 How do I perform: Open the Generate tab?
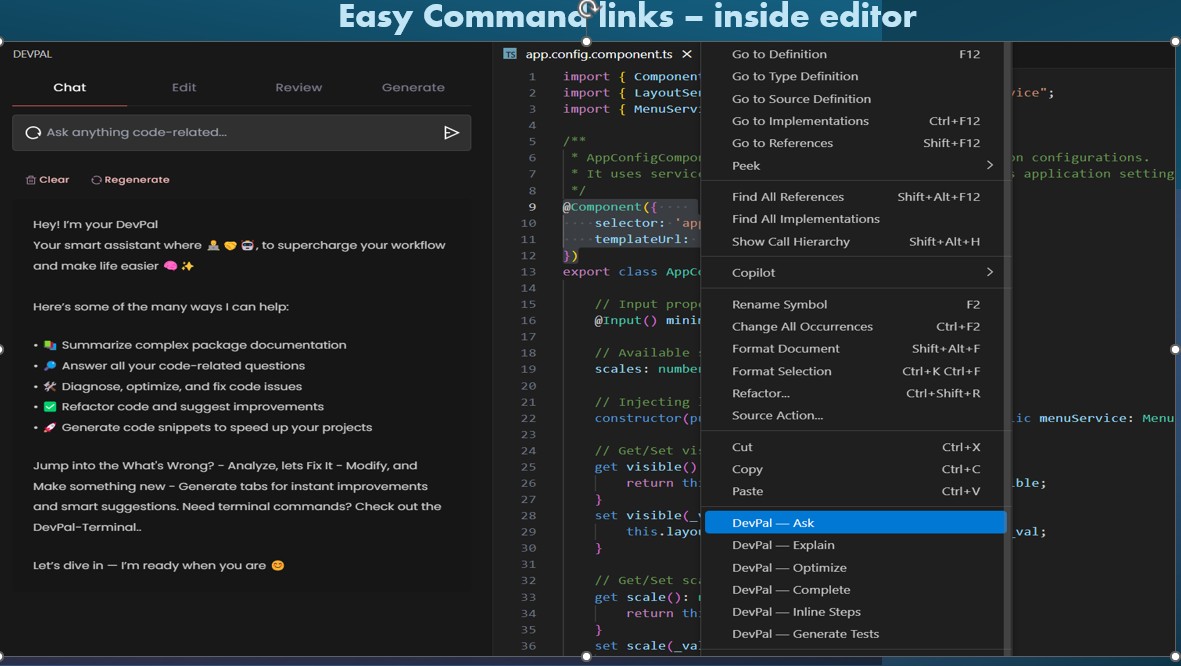[413, 87]
